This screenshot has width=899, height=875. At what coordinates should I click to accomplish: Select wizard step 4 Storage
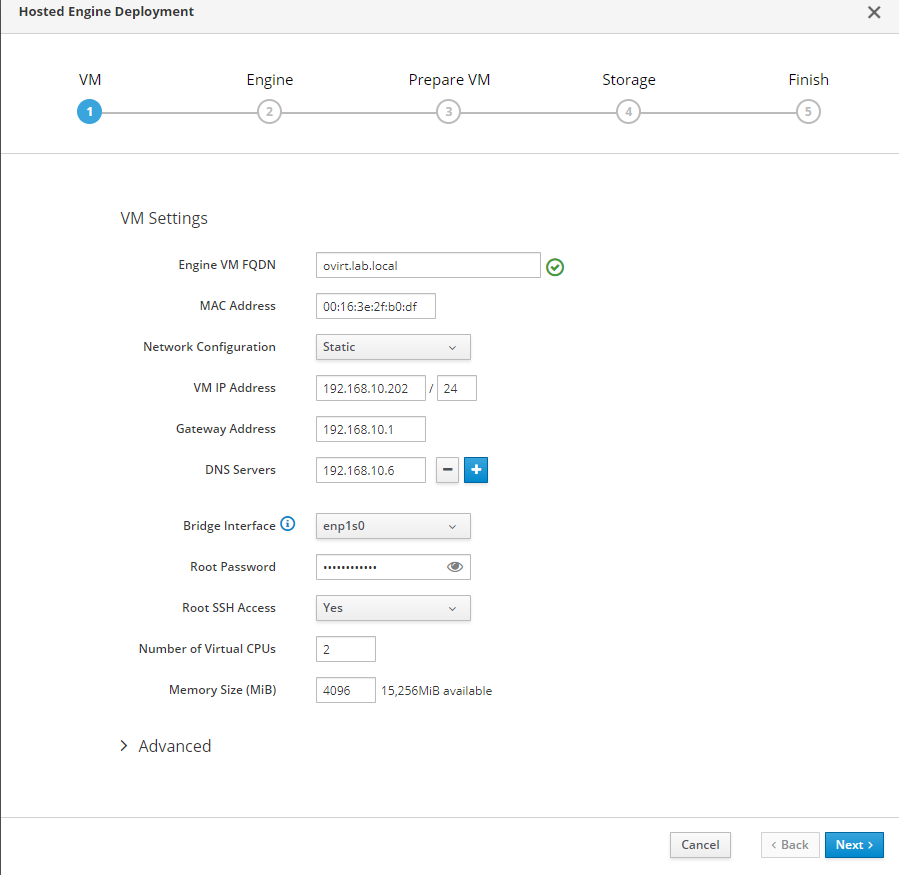628,112
